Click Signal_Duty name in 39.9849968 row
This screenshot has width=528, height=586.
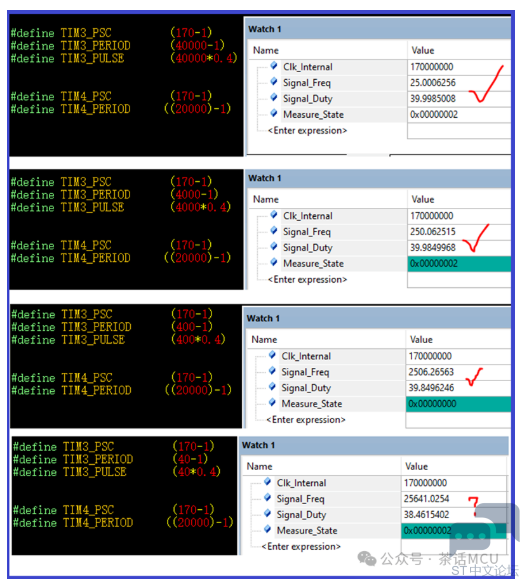308,248
